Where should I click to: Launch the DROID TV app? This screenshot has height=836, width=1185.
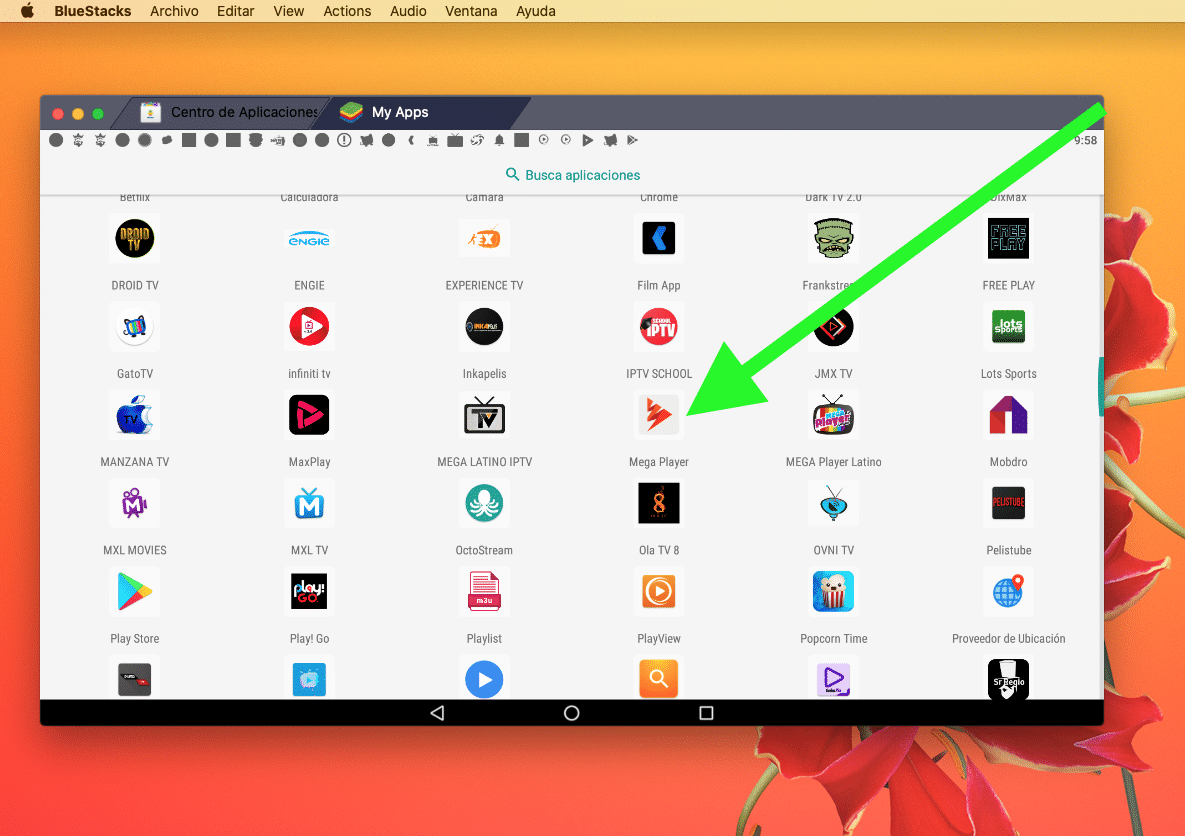click(134, 239)
